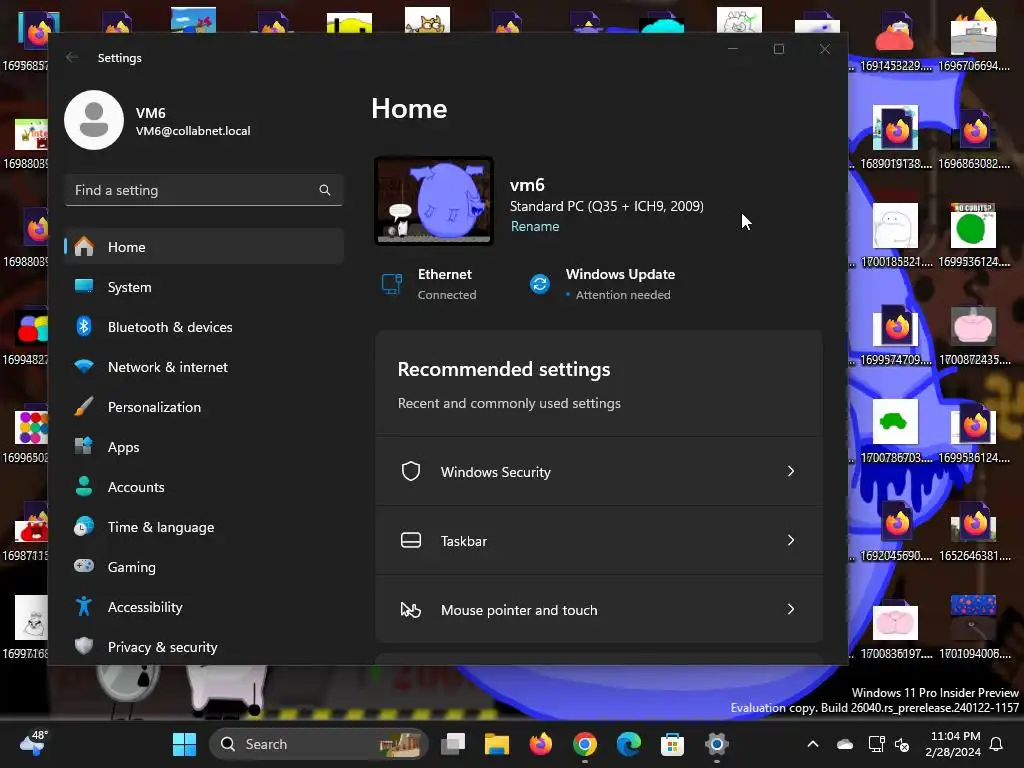Click the Personalization paintbrush icon
Image resolution: width=1024 pixels, height=768 pixels.
pyautogui.click(x=84, y=407)
